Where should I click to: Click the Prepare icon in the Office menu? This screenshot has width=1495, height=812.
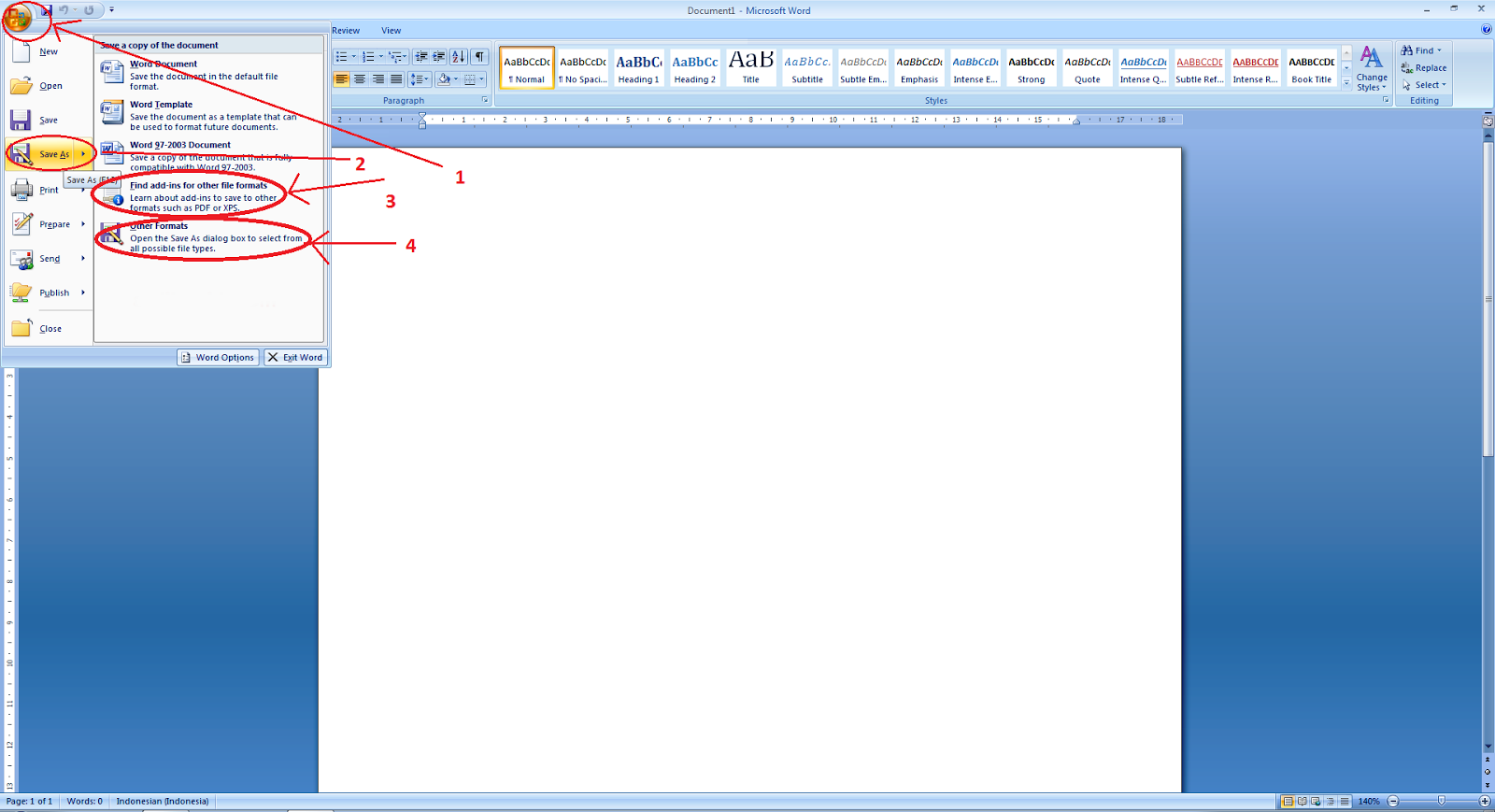click(x=21, y=223)
